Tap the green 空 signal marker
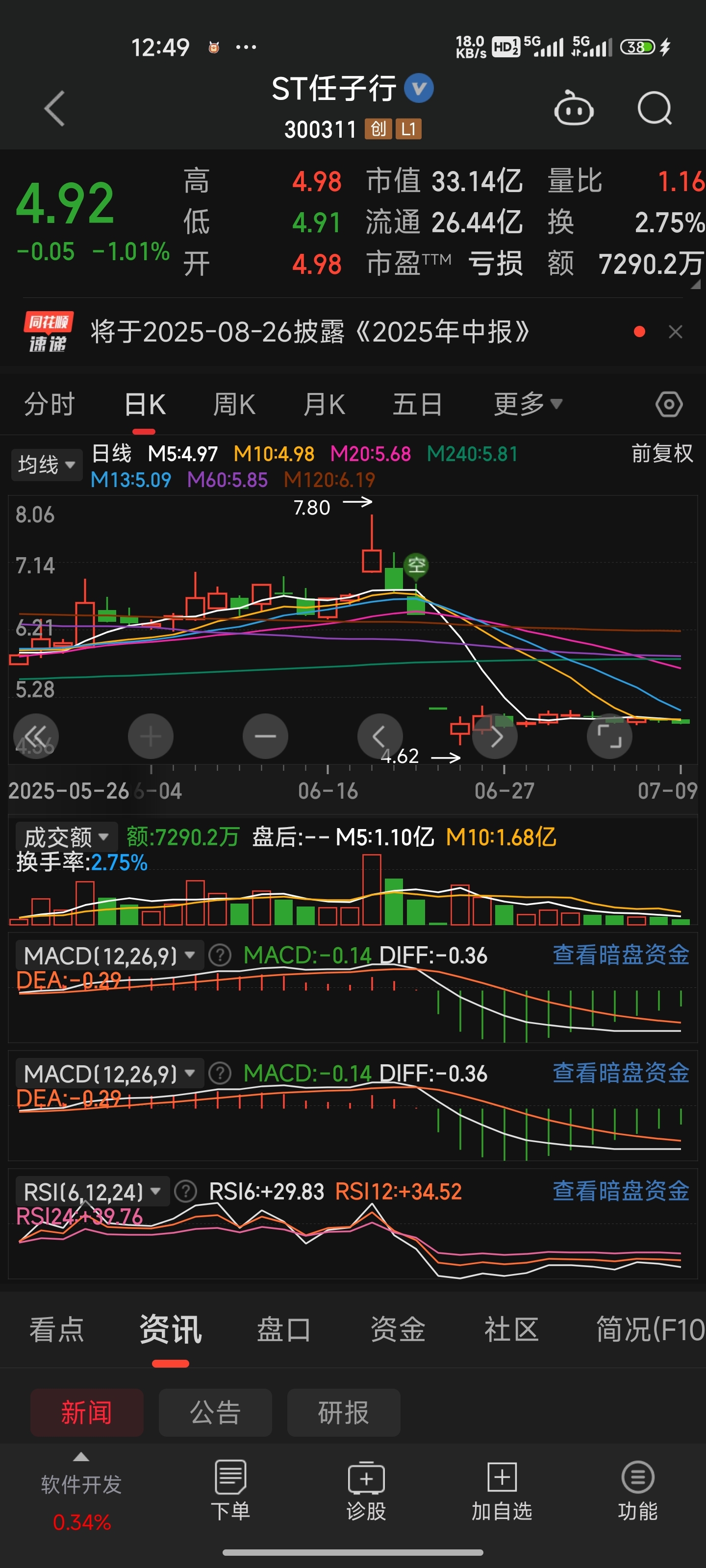The image size is (706, 1568). (x=416, y=565)
